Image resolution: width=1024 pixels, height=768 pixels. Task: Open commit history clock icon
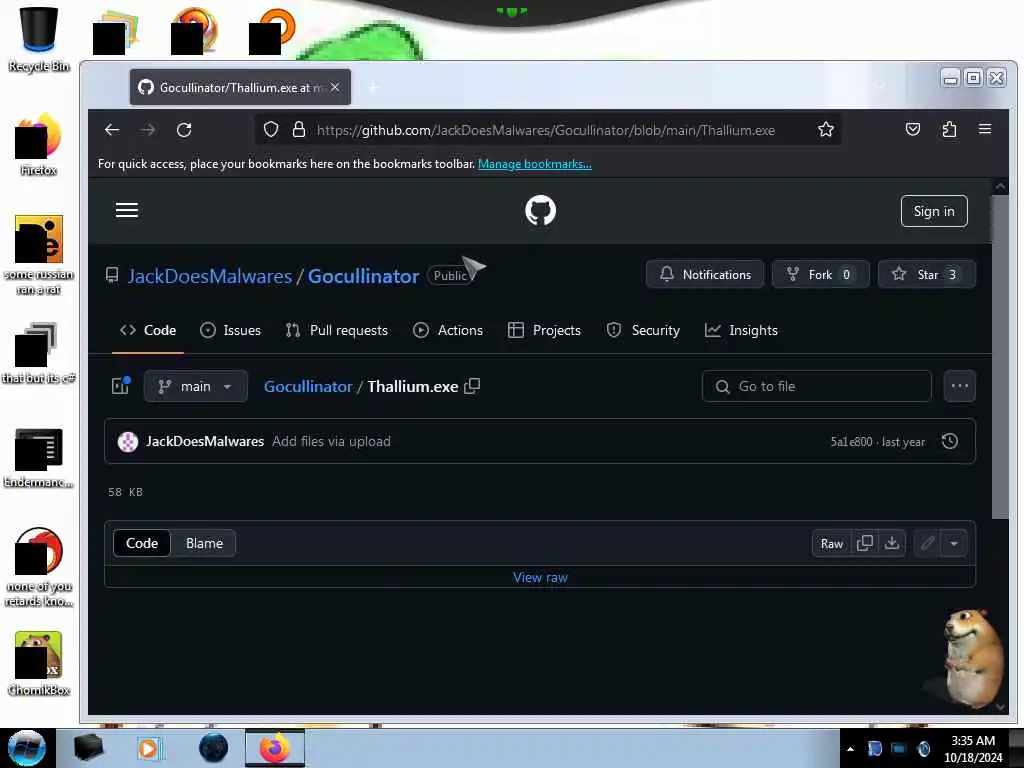(x=950, y=441)
